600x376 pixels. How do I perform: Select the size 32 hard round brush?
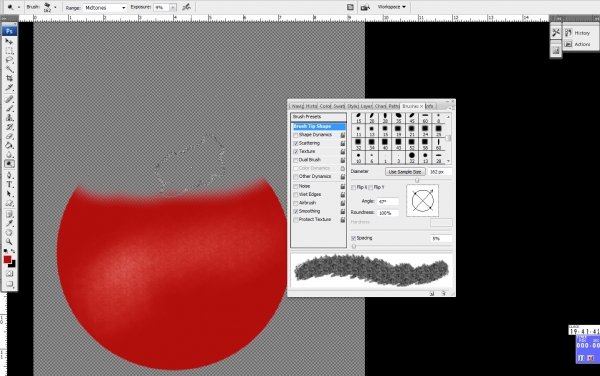(412, 157)
